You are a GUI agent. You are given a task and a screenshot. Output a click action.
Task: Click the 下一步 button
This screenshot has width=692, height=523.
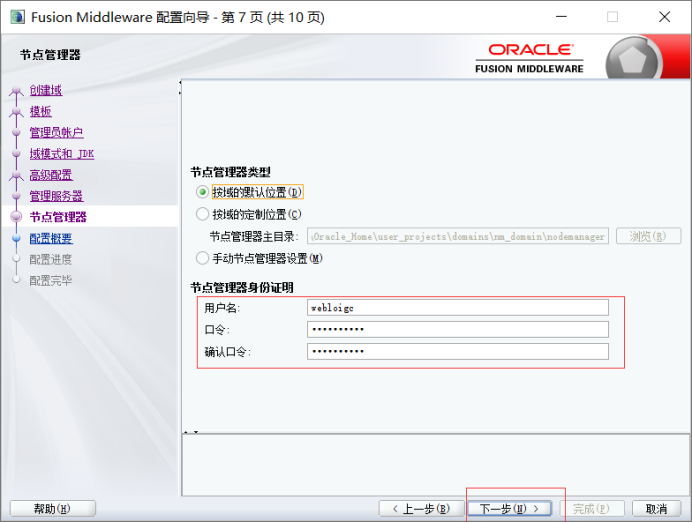(x=510, y=509)
